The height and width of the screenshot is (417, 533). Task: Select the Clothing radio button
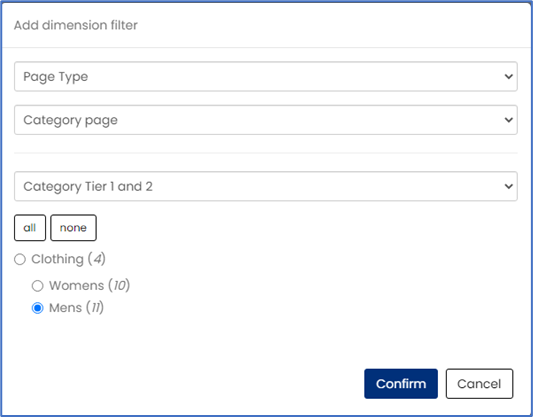pyautogui.click(x=20, y=259)
